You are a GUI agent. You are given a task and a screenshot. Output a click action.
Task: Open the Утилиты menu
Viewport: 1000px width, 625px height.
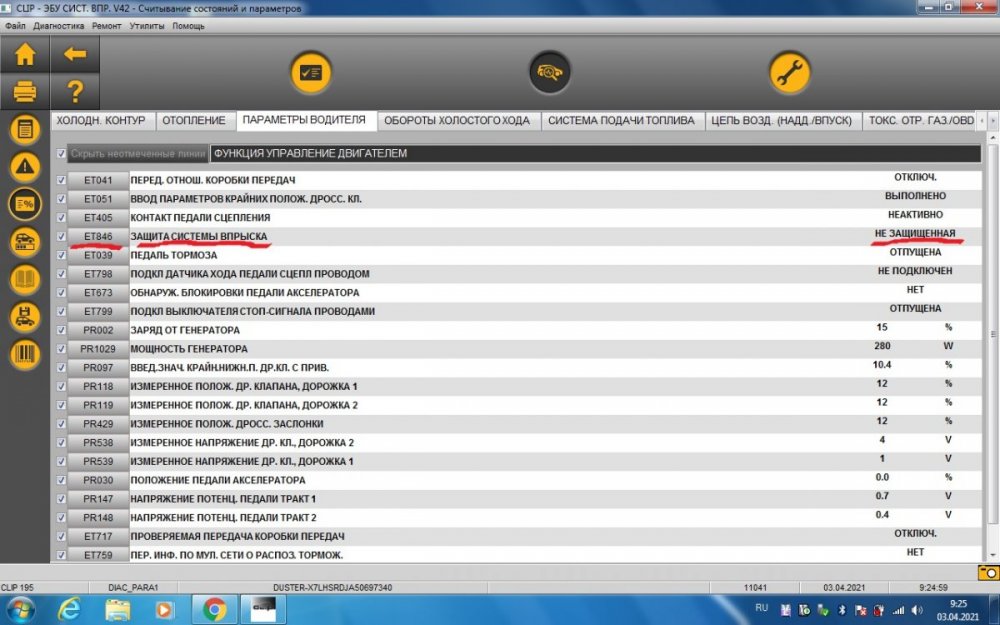[147, 26]
